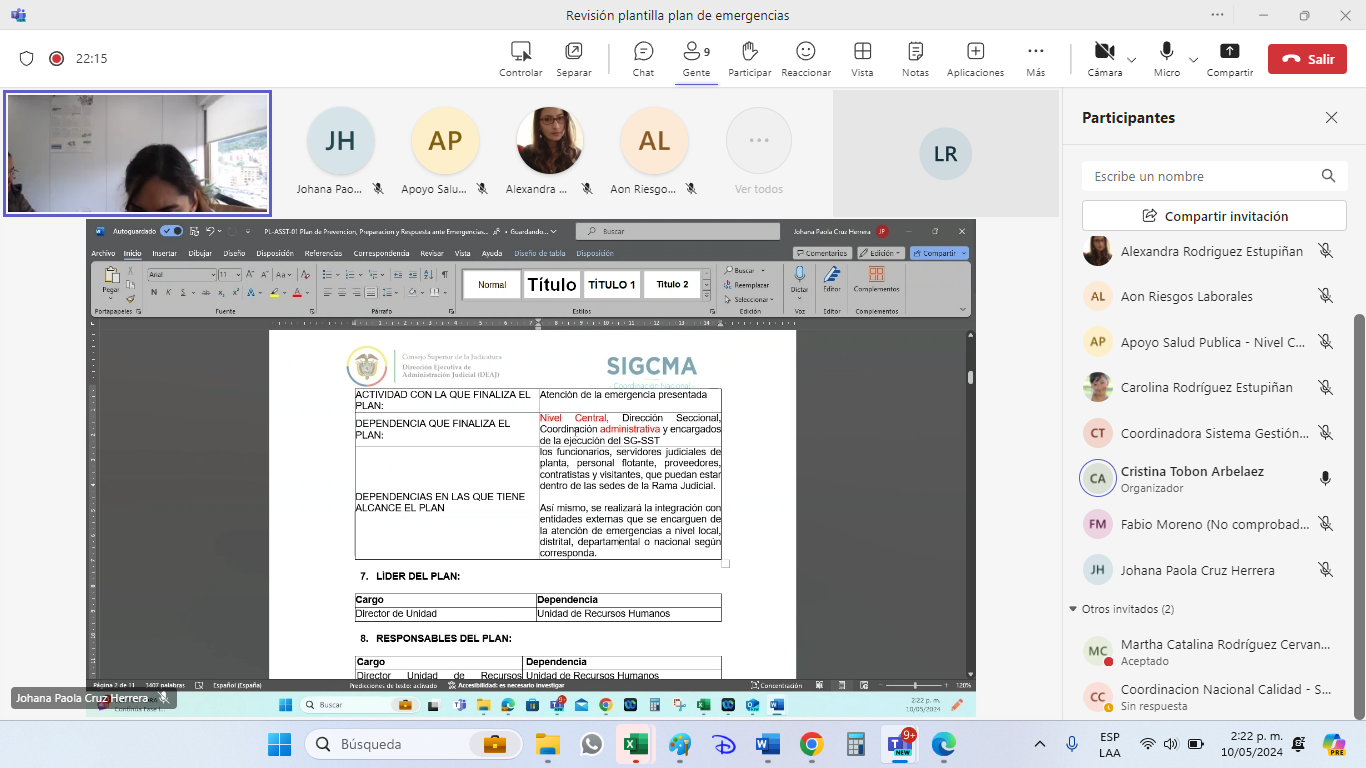
Task: Expand the Micro options arrow
Action: pos(1193,60)
